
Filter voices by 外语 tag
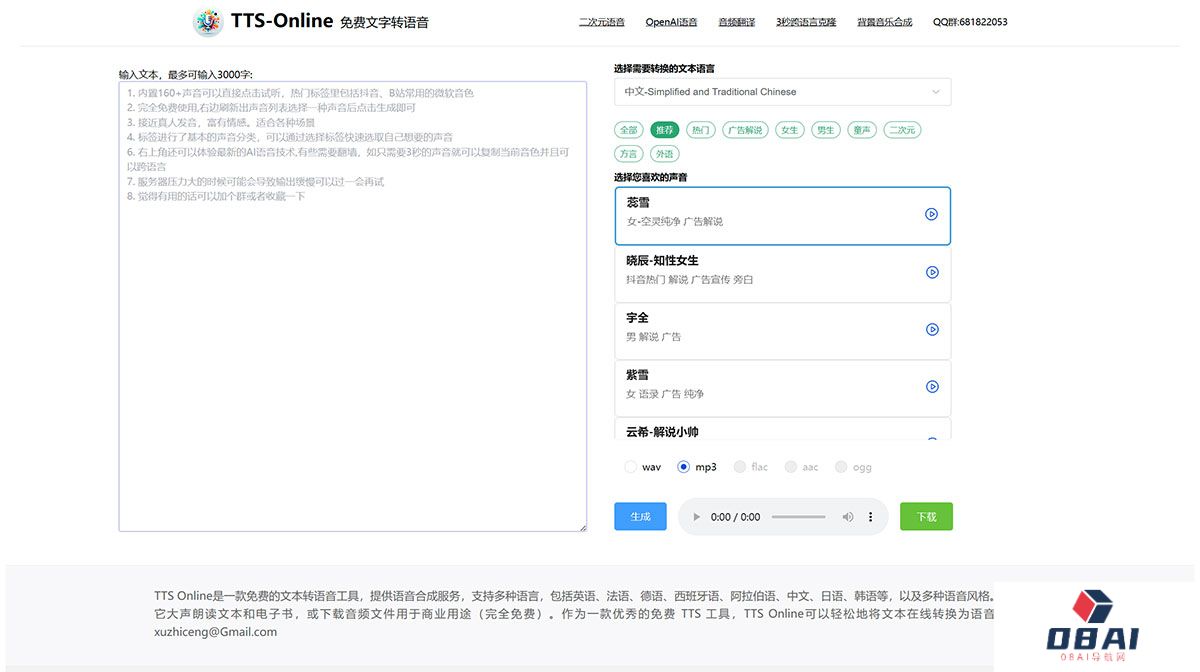tap(664, 154)
